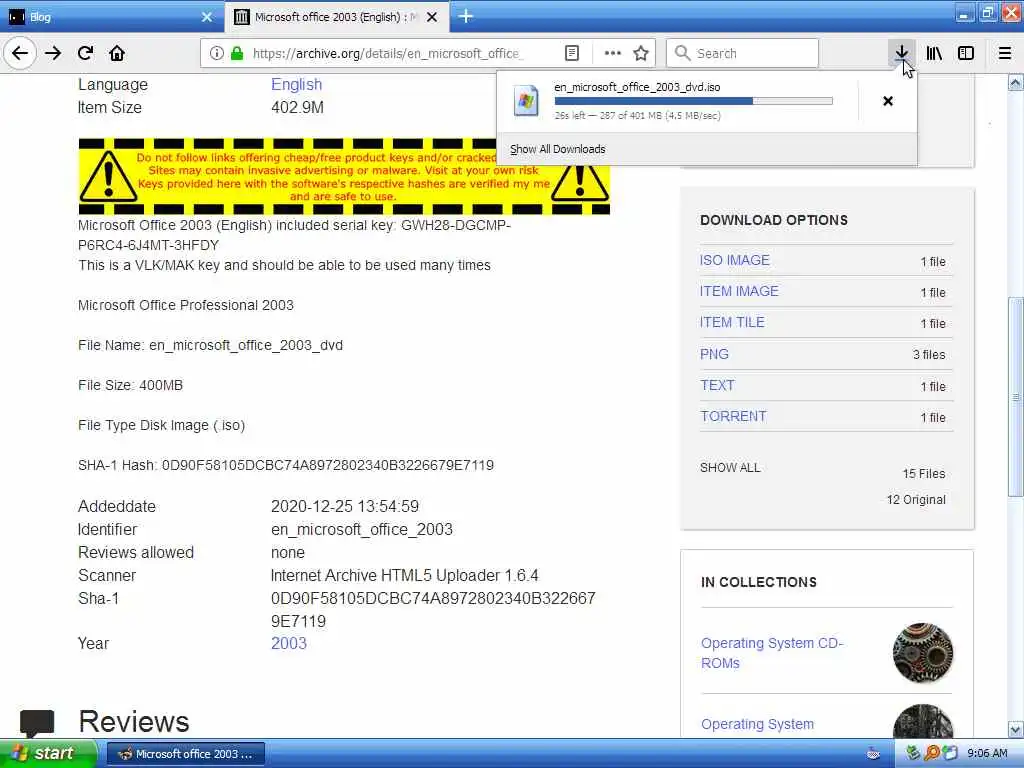
Task: Click the taskbar clock 9:06 AM
Action: 987,754
